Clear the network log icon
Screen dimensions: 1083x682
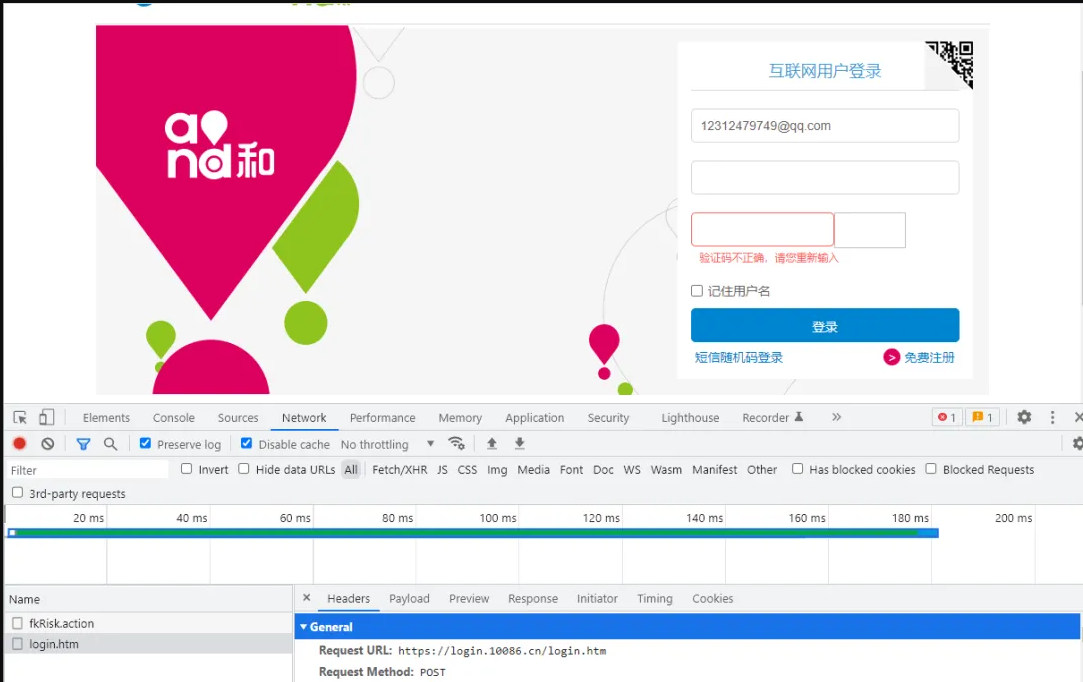[x=48, y=444]
